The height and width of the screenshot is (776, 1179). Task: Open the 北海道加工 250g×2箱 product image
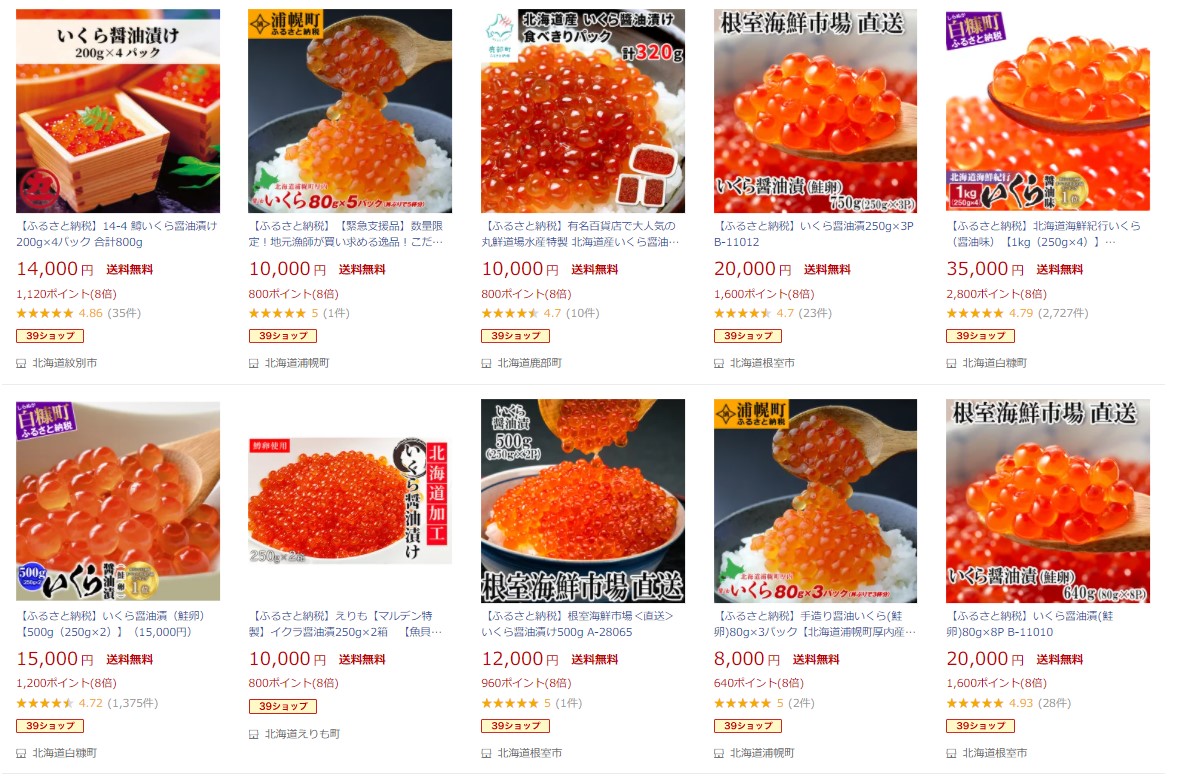pos(350,501)
